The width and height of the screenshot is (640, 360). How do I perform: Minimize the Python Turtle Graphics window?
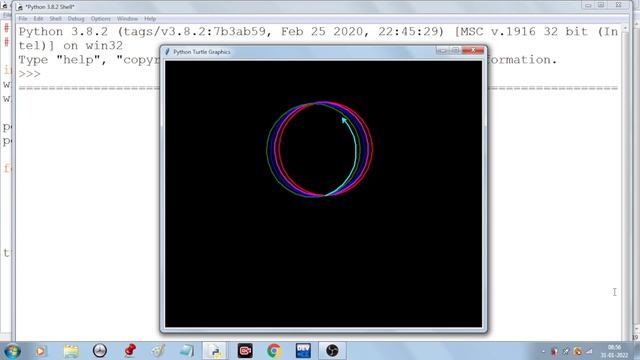tap(442, 50)
